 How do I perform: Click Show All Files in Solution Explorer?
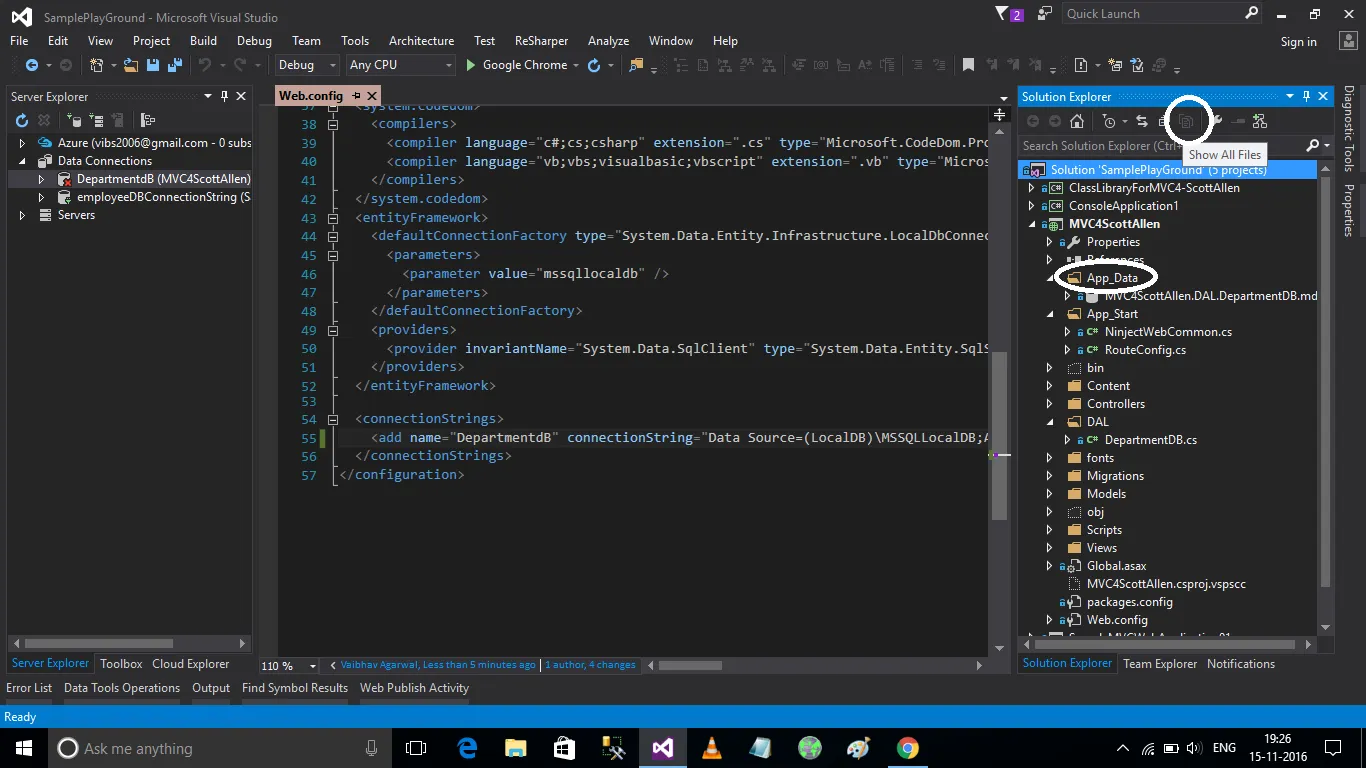tap(1187, 121)
